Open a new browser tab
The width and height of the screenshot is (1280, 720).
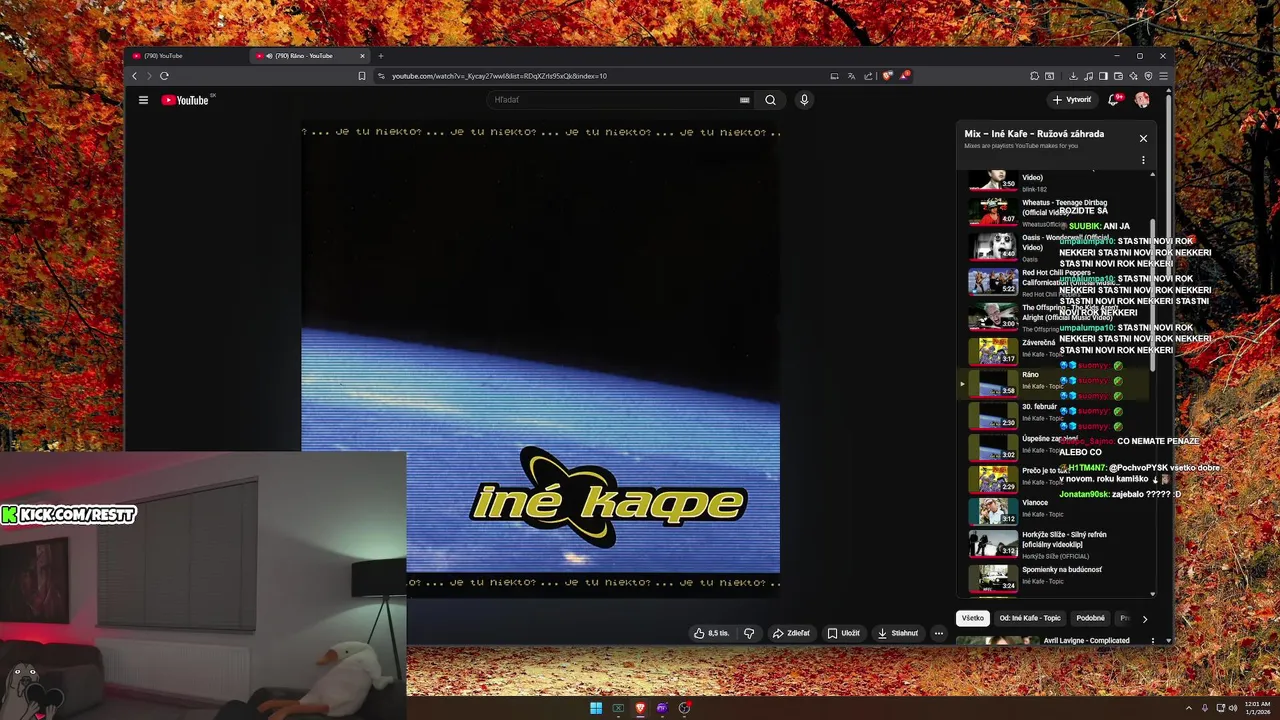click(x=380, y=56)
